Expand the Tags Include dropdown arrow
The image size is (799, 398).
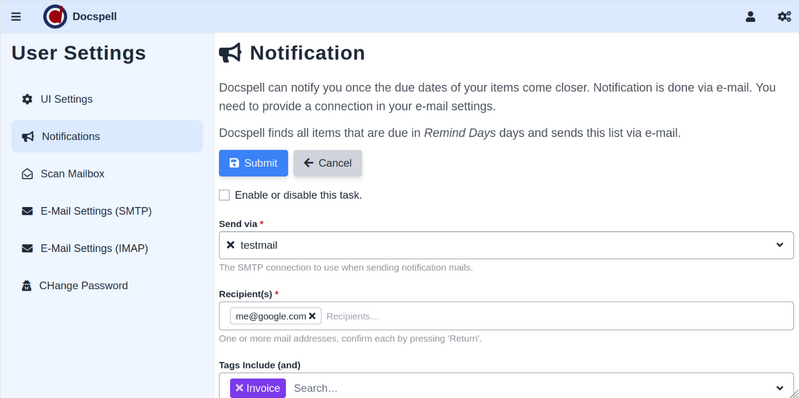(780, 388)
